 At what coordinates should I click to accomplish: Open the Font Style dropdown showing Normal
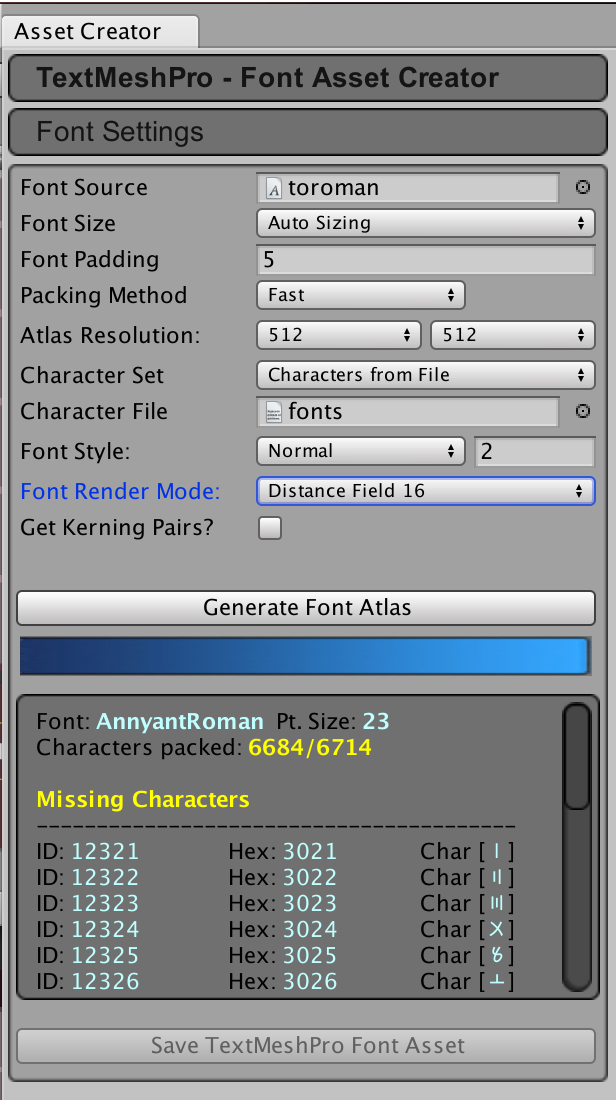(360, 451)
